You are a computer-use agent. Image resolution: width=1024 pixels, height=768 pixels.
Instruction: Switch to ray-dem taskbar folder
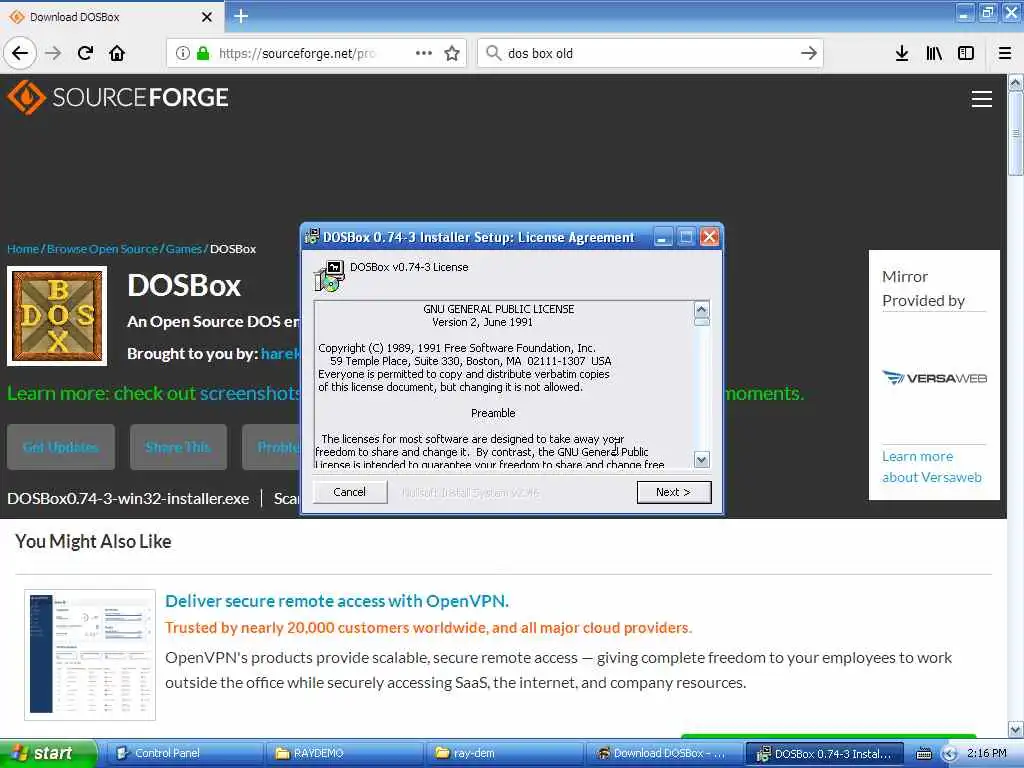504,753
